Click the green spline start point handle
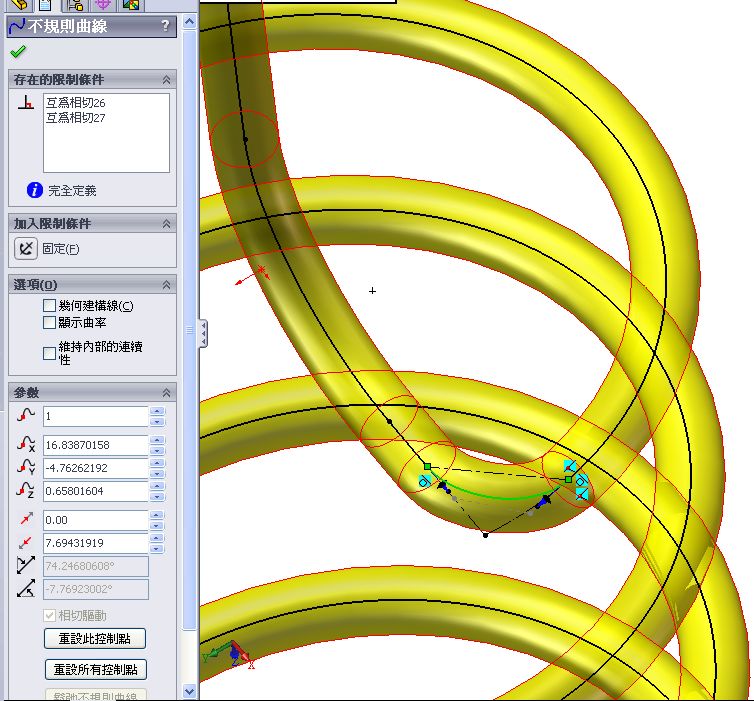Viewport: 754px width, 701px height. [x=427, y=466]
